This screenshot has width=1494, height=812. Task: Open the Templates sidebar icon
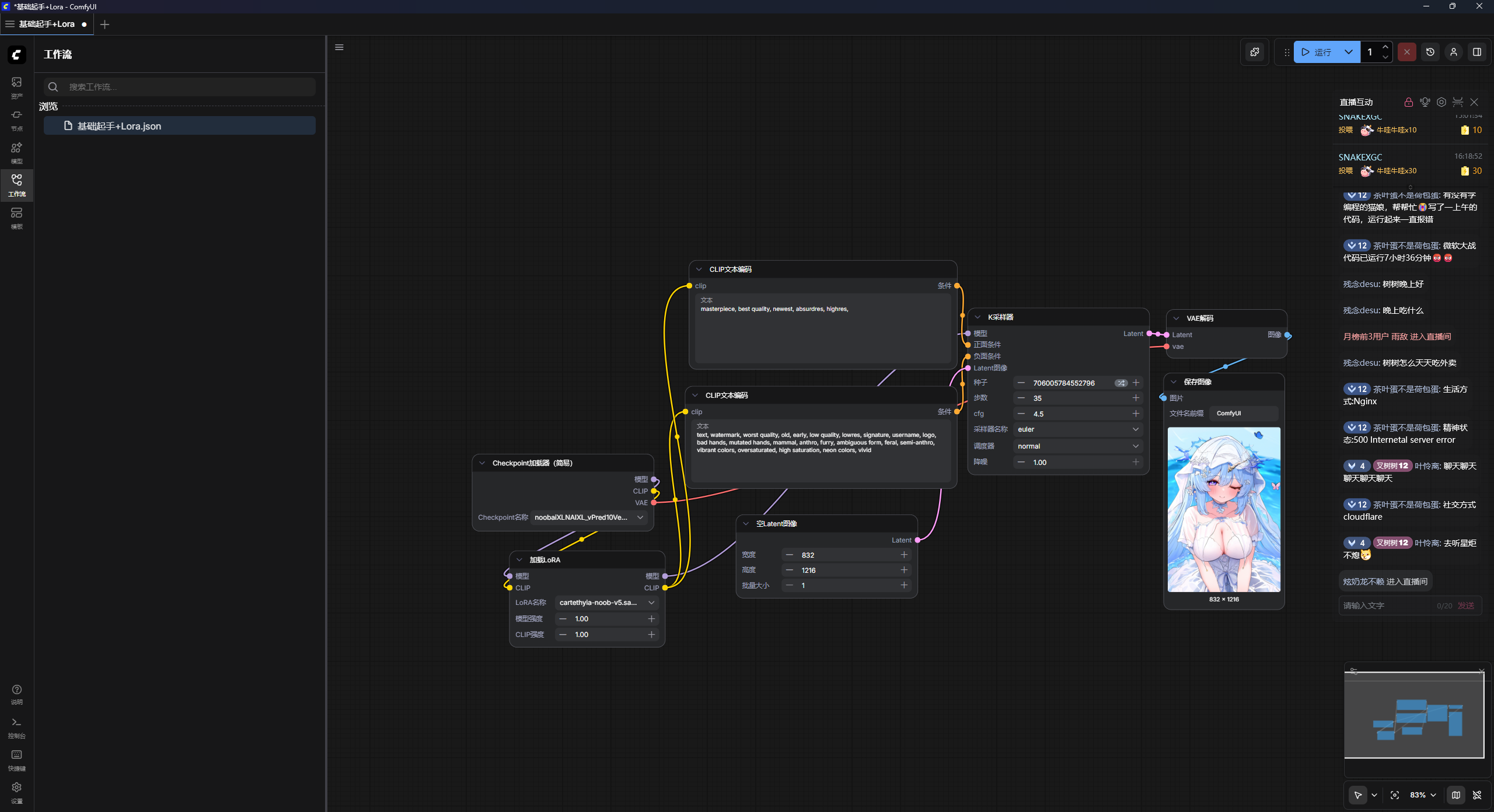[x=16, y=217]
